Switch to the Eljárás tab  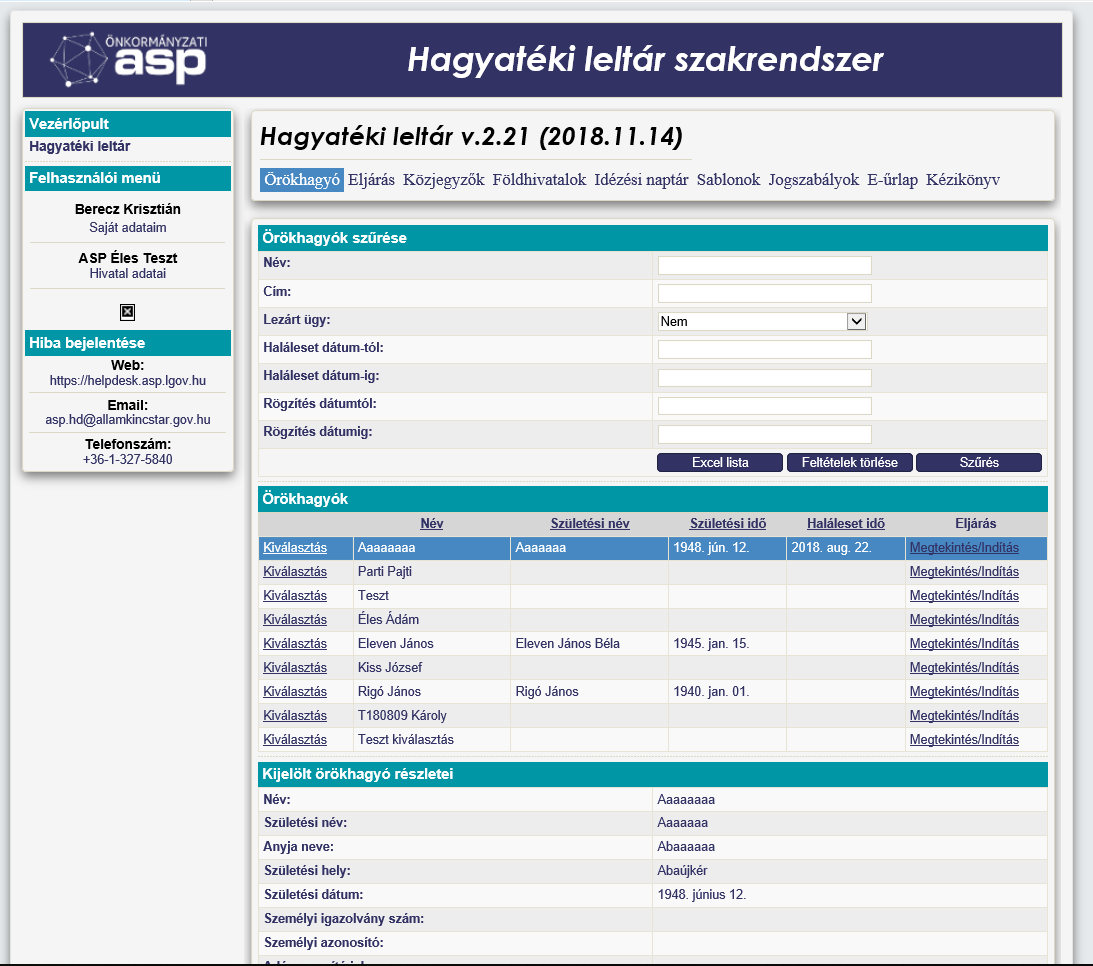click(372, 180)
